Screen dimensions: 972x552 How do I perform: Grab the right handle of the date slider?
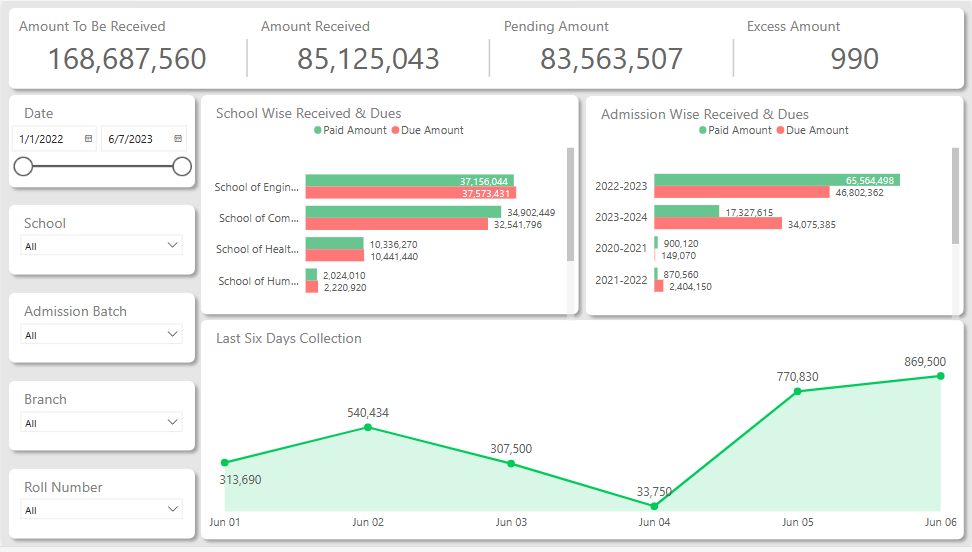tap(182, 166)
